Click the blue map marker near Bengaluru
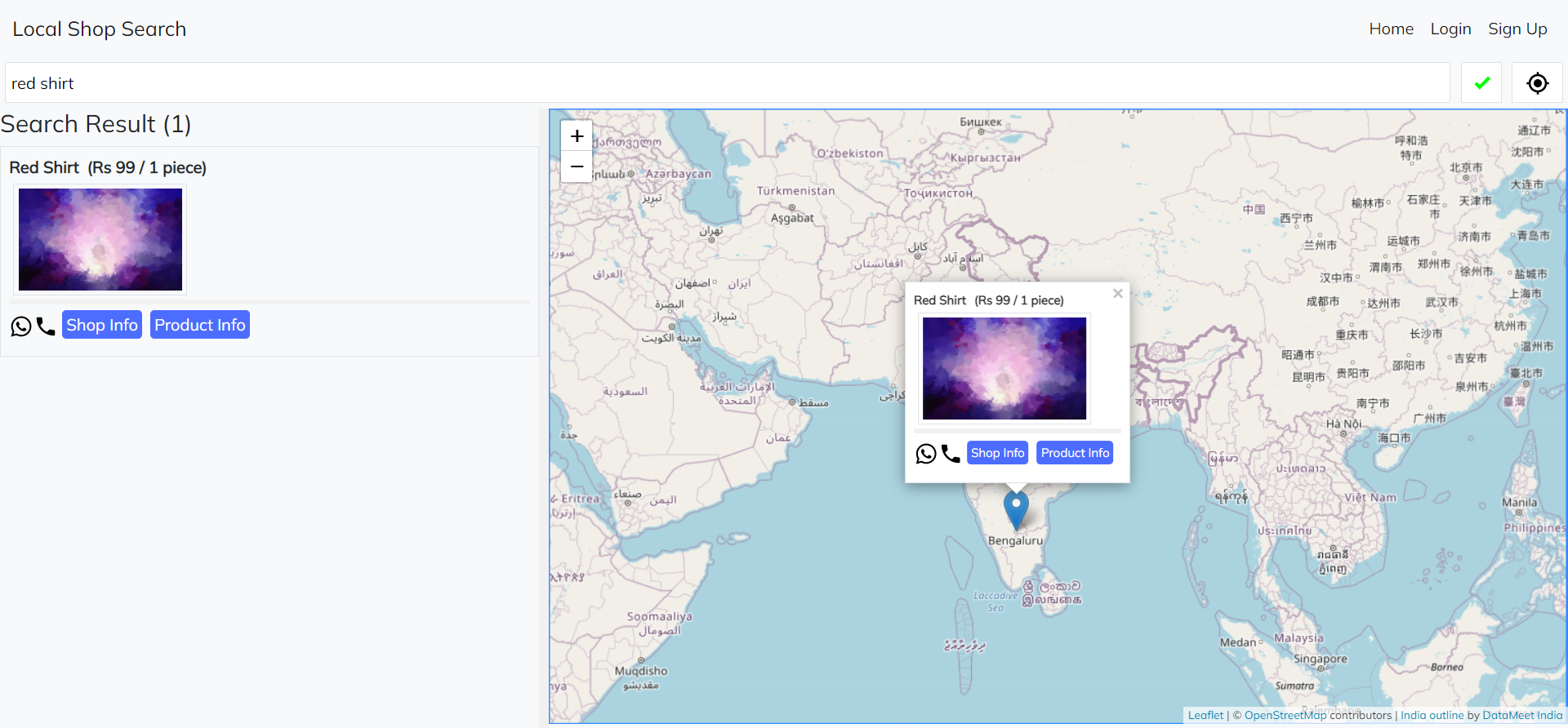Viewport: 1568px width, 728px height. [1016, 508]
